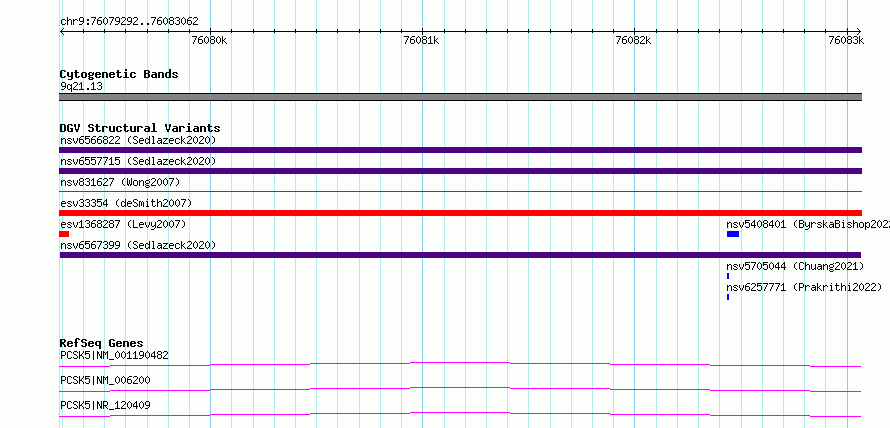Click the 76082k ruler tick label
Screen dimensions: 890x428
pos(633,40)
